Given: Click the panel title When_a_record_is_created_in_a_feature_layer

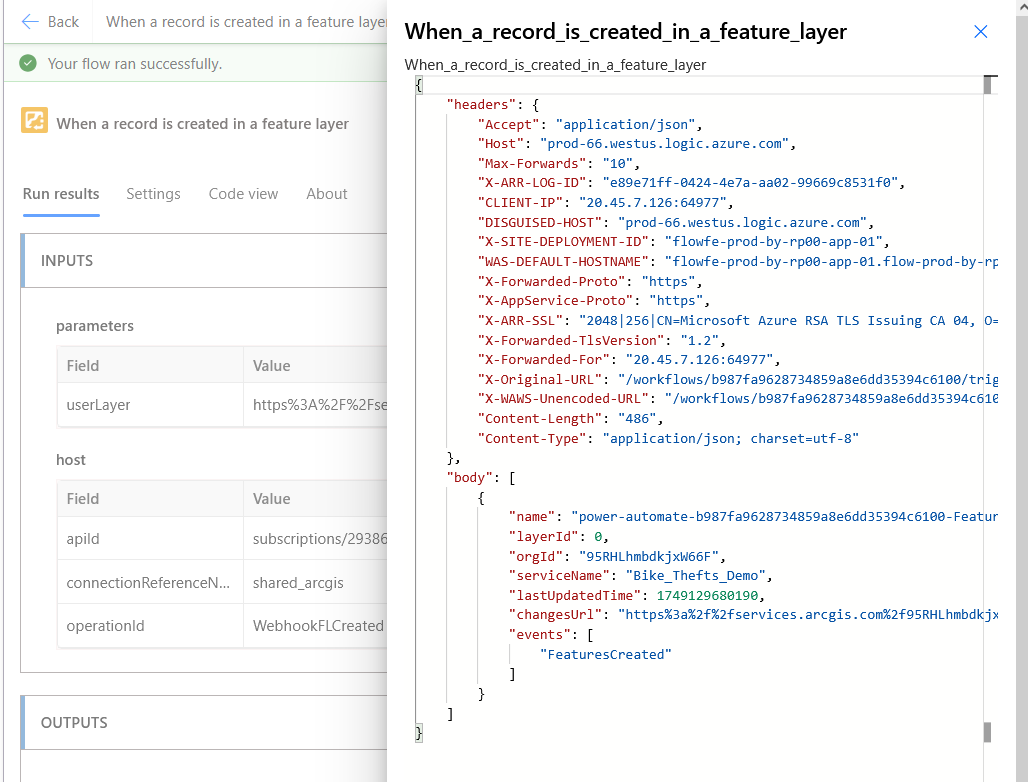Looking at the screenshot, I should [x=625, y=31].
